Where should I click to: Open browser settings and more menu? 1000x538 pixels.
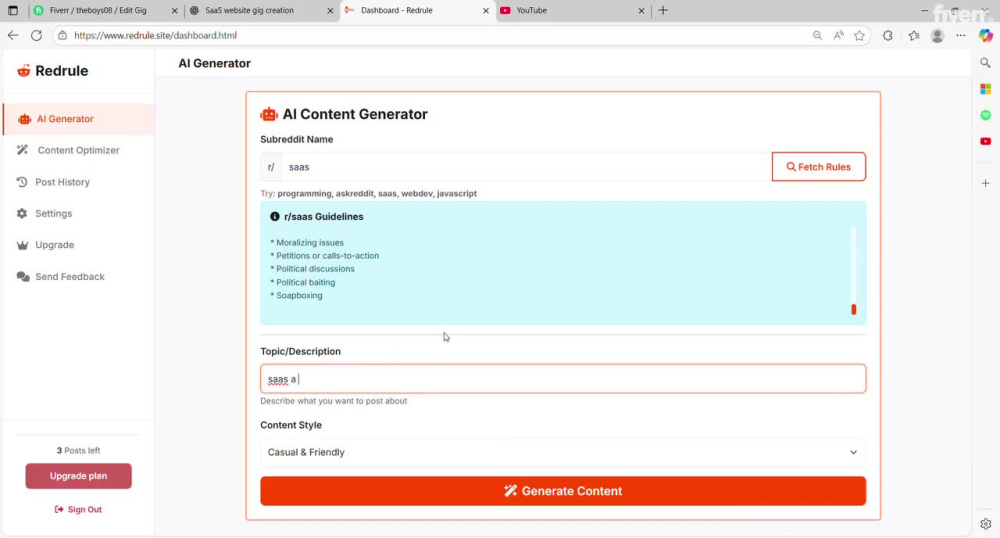960,36
